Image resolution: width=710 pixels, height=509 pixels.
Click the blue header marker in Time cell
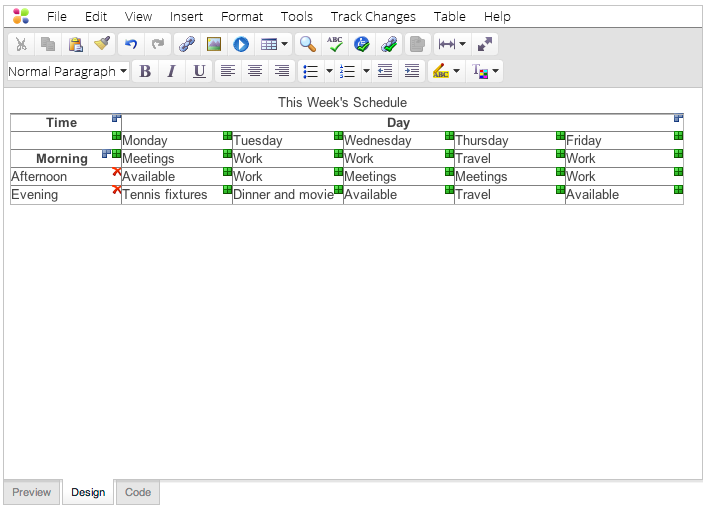pos(116,118)
